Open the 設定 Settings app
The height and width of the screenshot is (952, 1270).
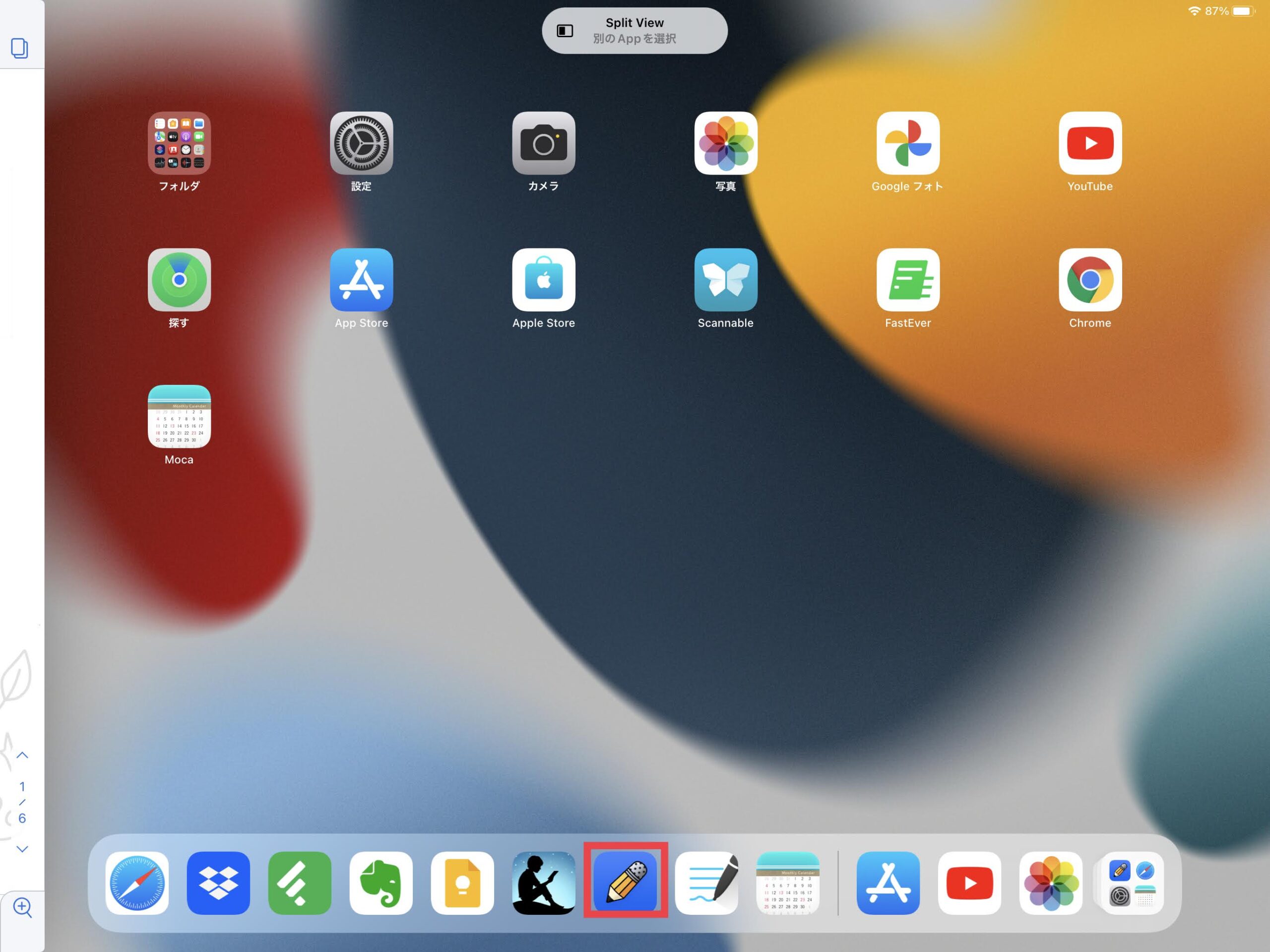click(x=361, y=143)
